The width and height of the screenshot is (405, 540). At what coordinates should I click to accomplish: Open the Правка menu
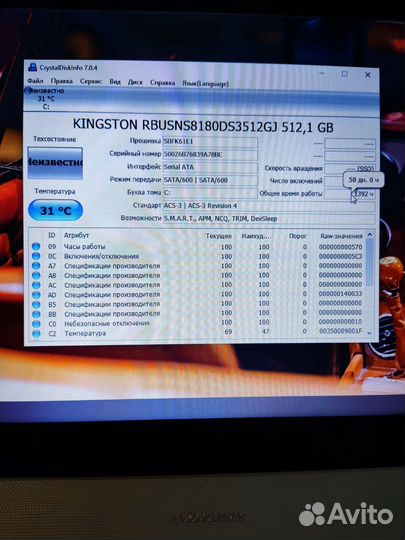pos(62,81)
